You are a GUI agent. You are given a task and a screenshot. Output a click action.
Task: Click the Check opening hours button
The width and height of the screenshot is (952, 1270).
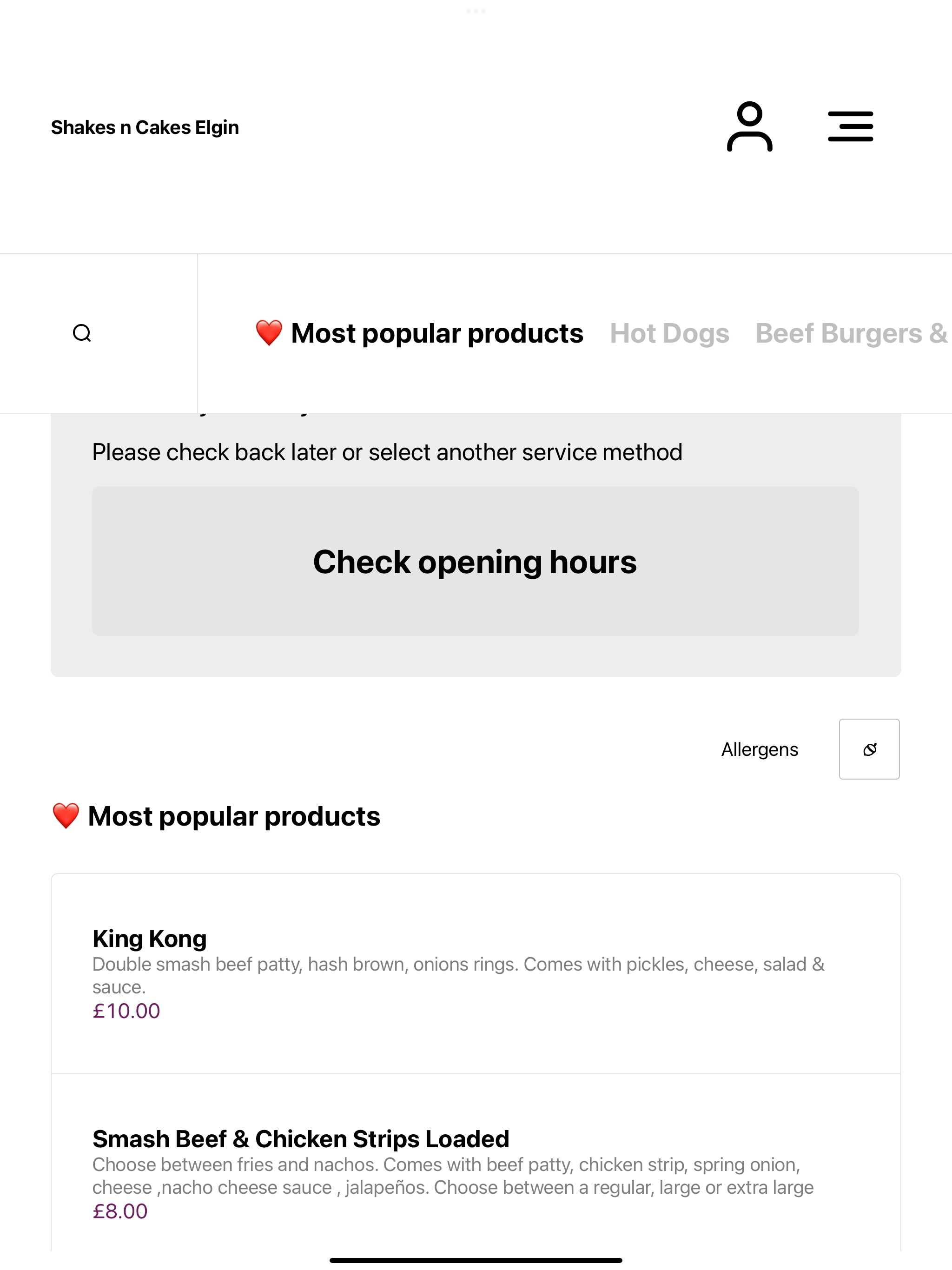476,562
